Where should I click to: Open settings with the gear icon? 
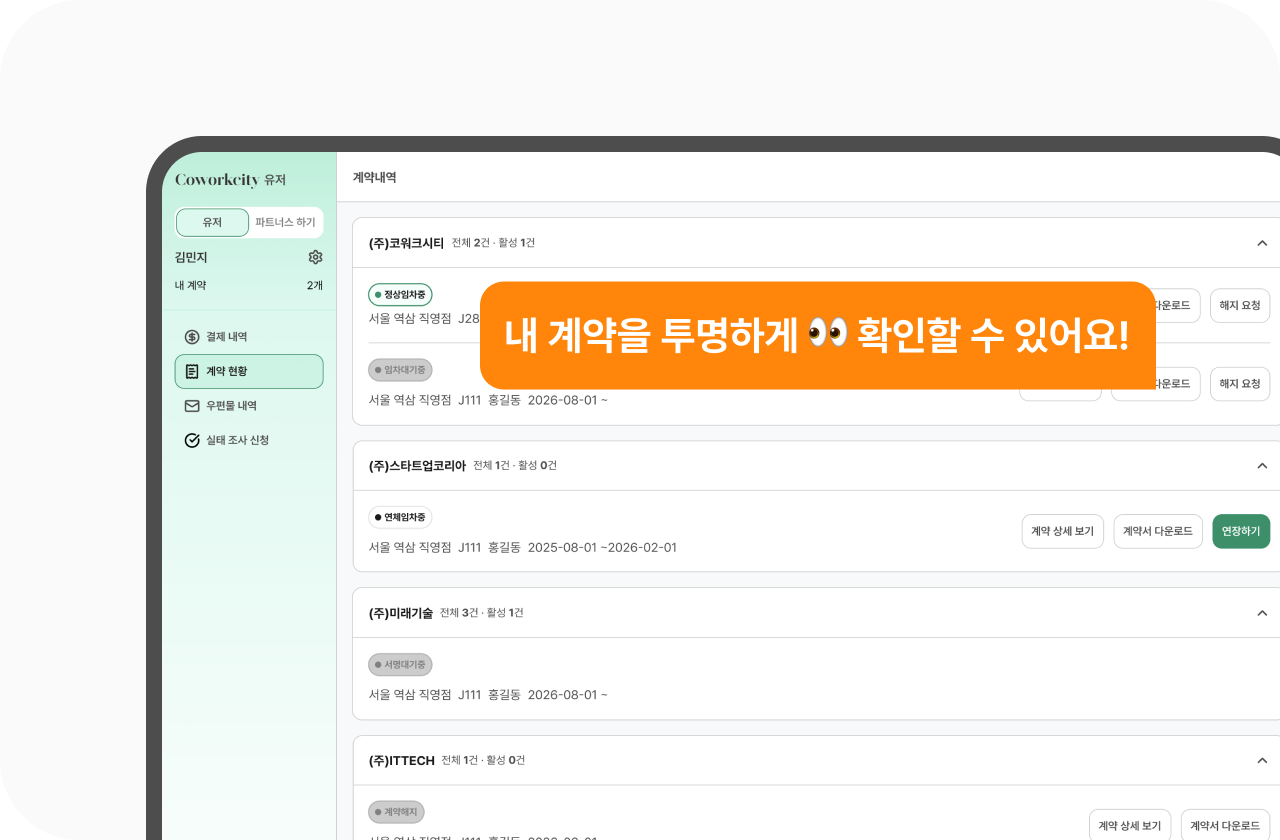(x=315, y=257)
